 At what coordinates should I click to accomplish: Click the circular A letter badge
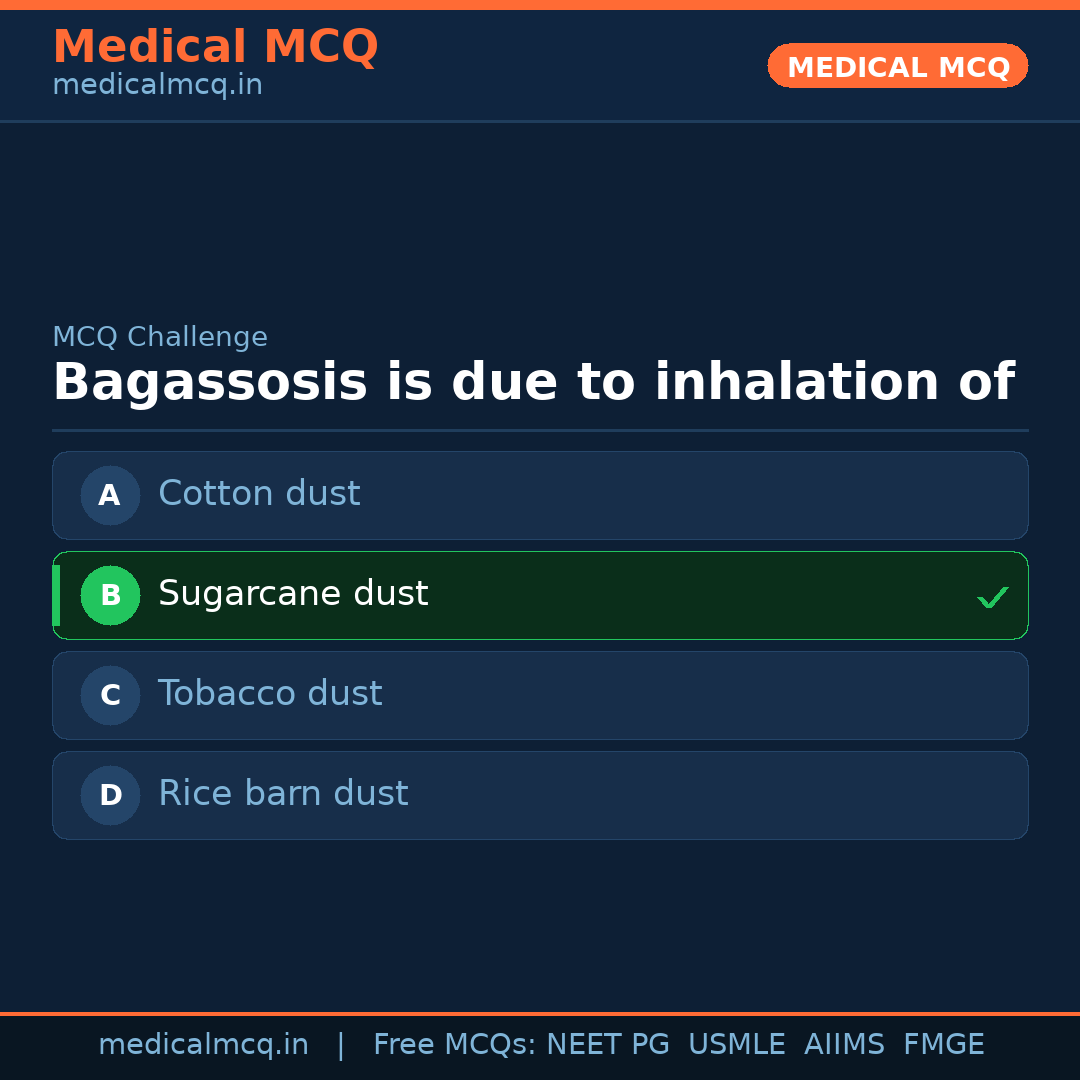tap(110, 495)
